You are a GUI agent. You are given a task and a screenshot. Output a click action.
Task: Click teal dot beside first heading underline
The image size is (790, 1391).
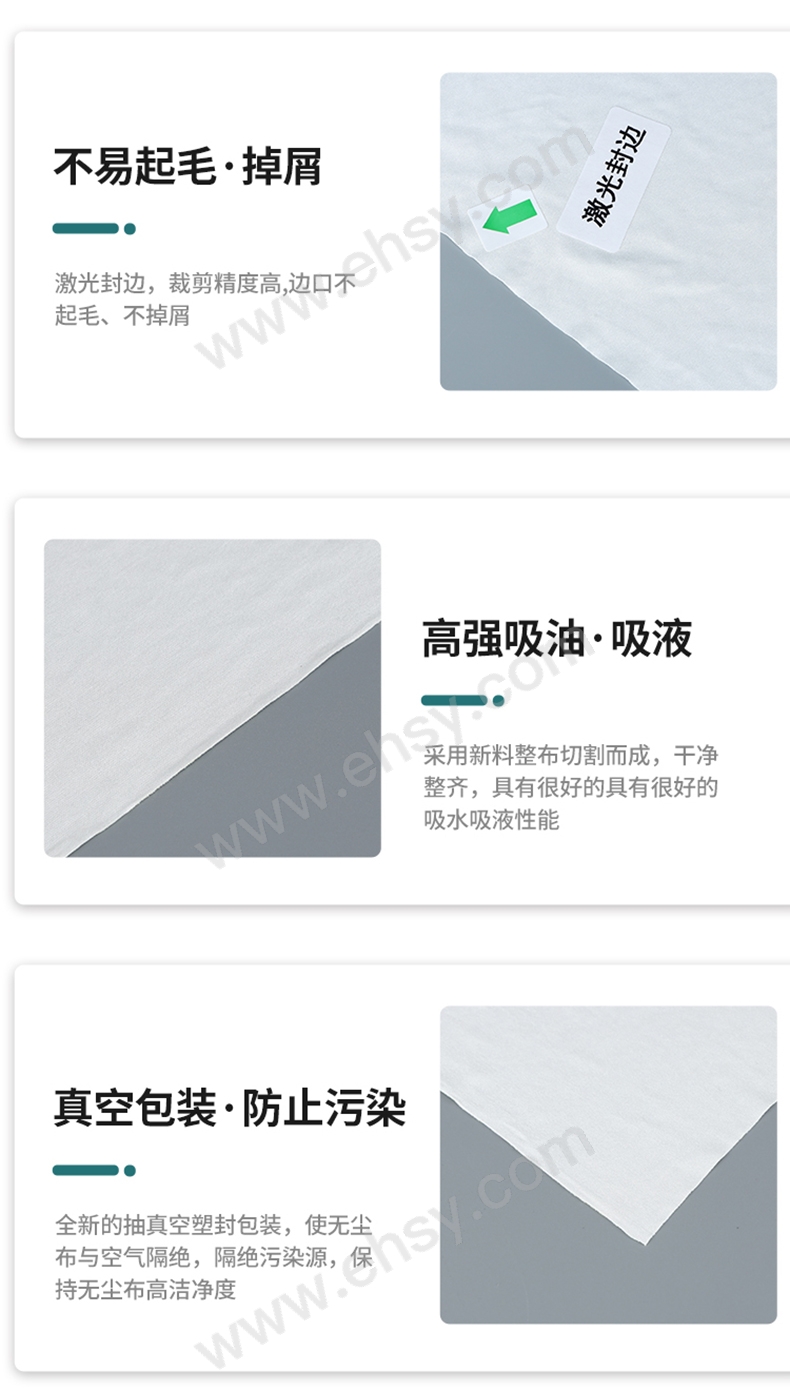pyautogui.click(x=130, y=228)
